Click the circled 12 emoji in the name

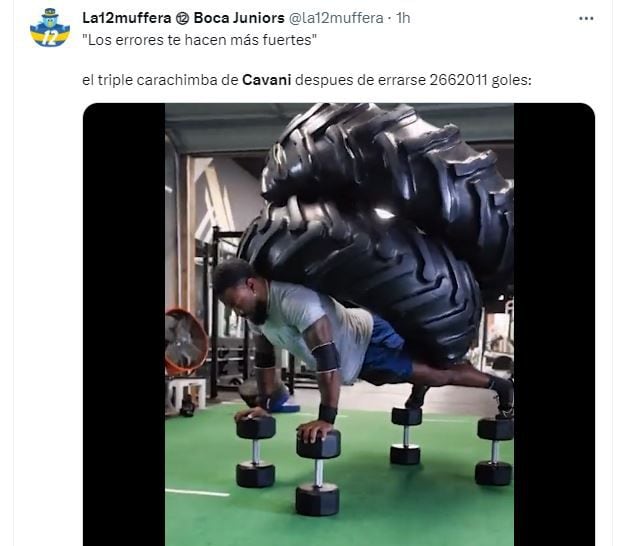coord(183,18)
